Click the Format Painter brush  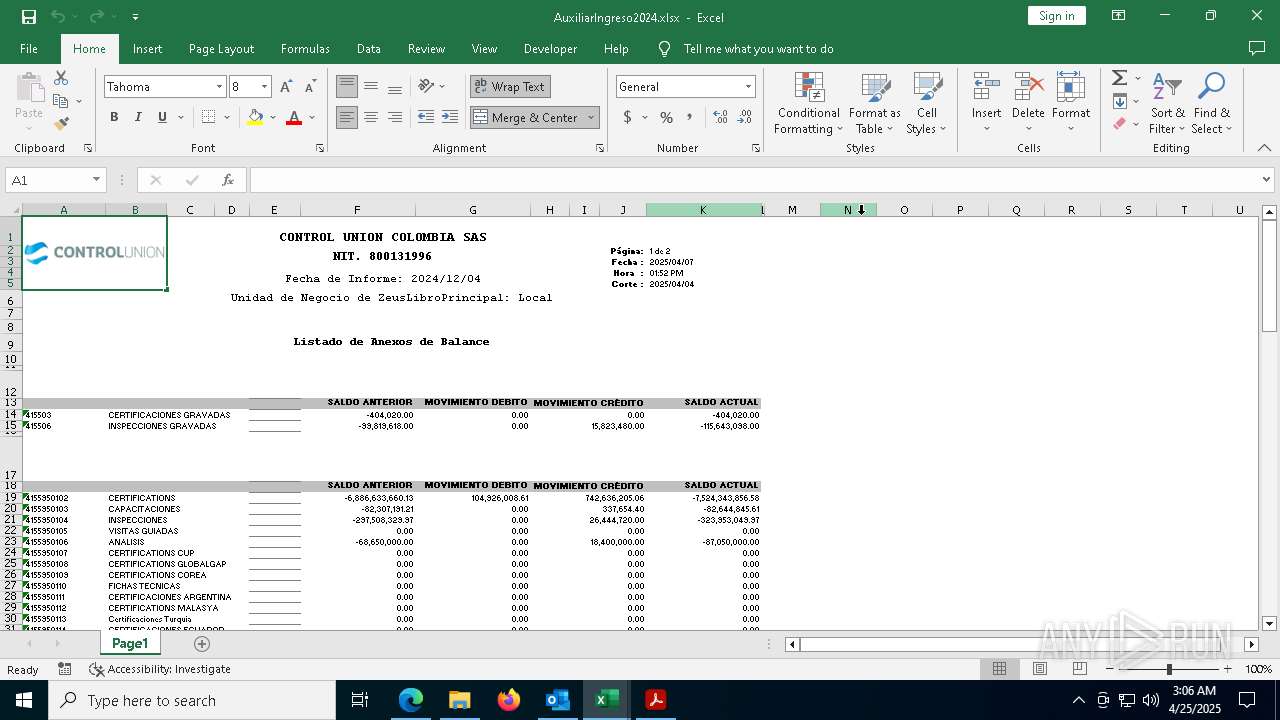pyautogui.click(x=61, y=124)
